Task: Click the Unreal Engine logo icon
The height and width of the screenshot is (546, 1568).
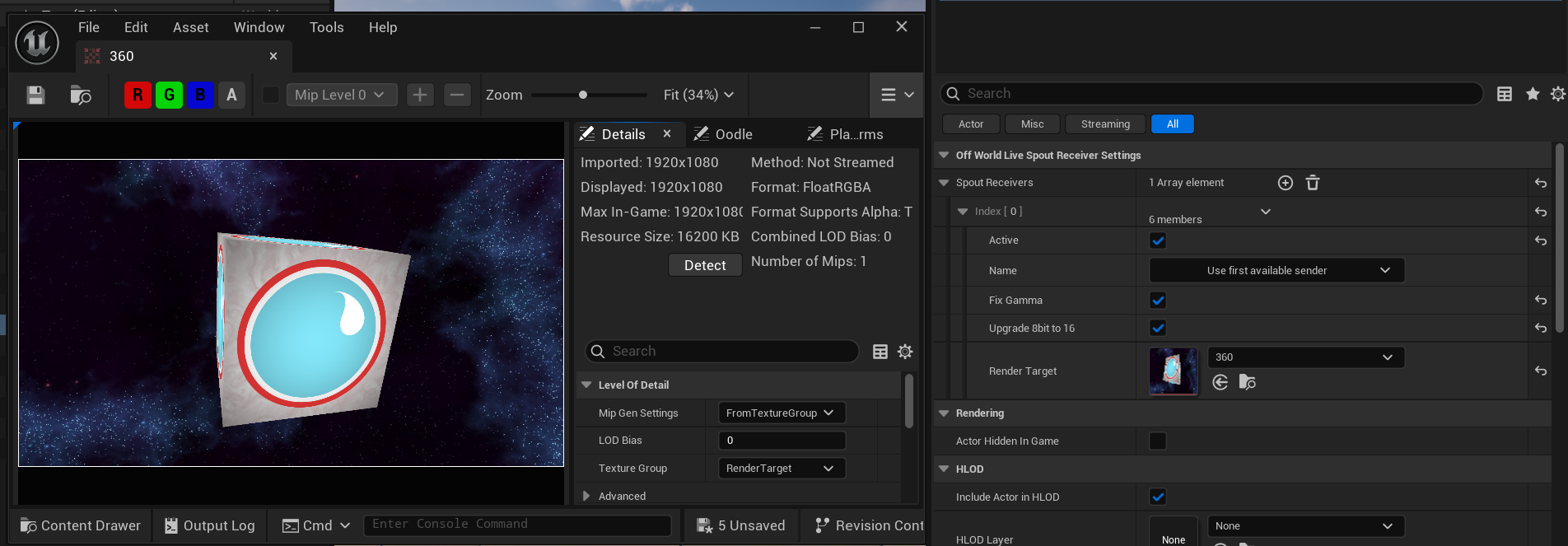Action: pos(37,43)
